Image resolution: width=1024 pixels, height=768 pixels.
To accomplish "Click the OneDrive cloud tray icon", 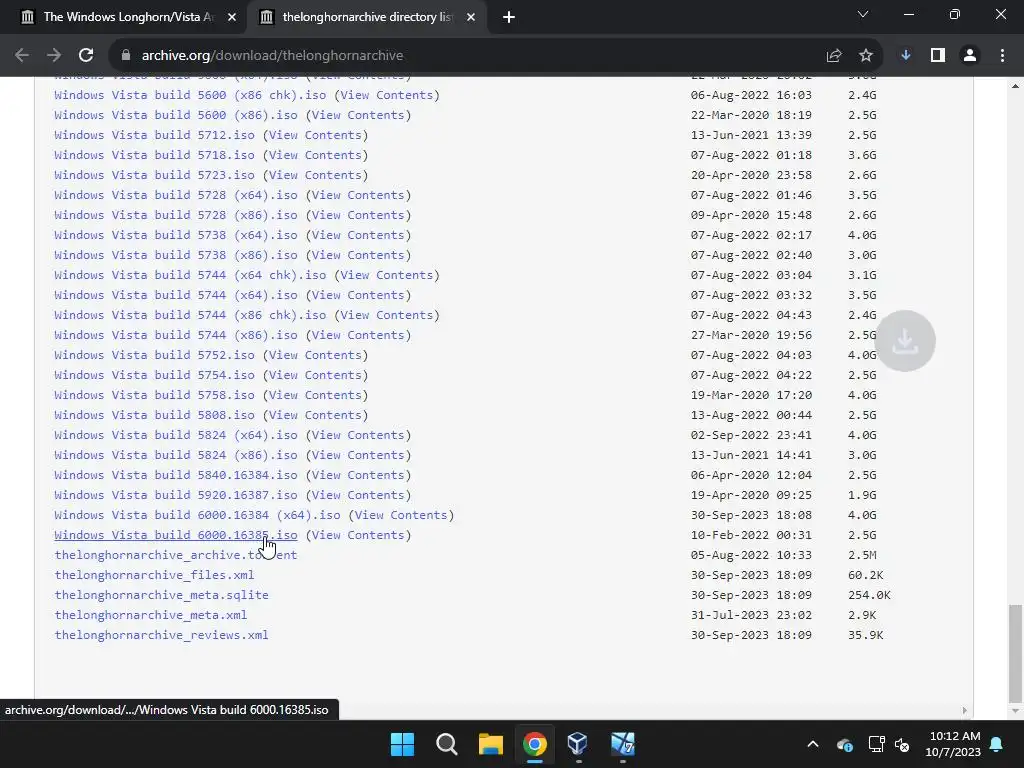I will click(x=844, y=744).
